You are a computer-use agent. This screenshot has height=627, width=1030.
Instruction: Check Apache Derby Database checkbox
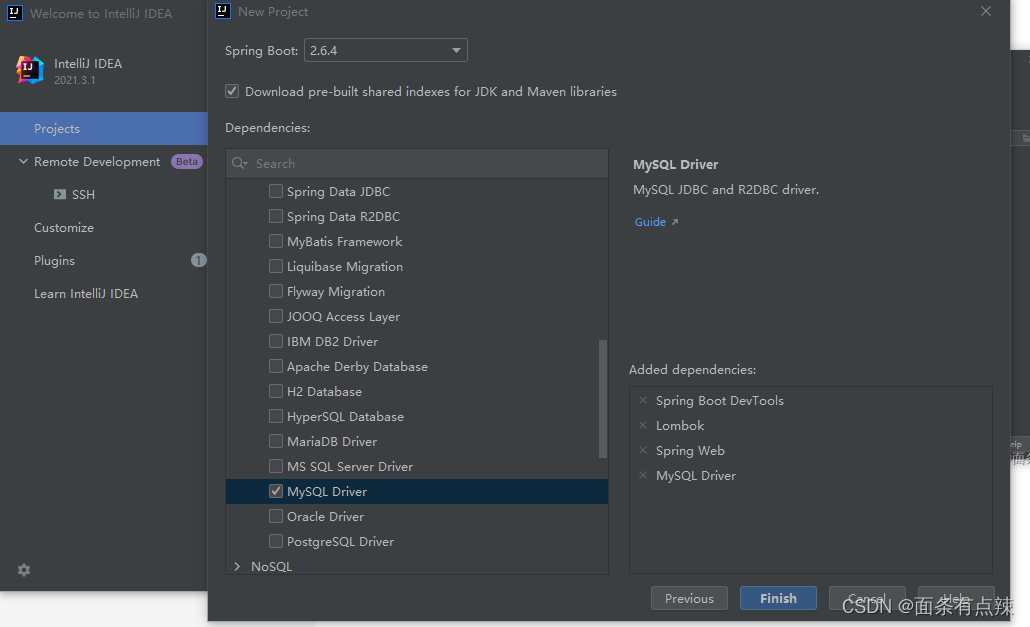tap(276, 366)
